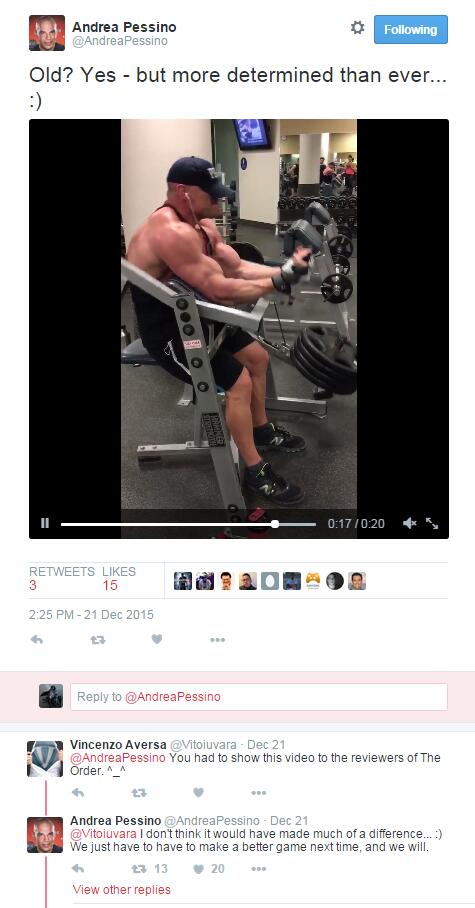Image resolution: width=475 pixels, height=908 pixels.
Task: Open the @Vitoiuvara mention link
Action: tap(103, 834)
